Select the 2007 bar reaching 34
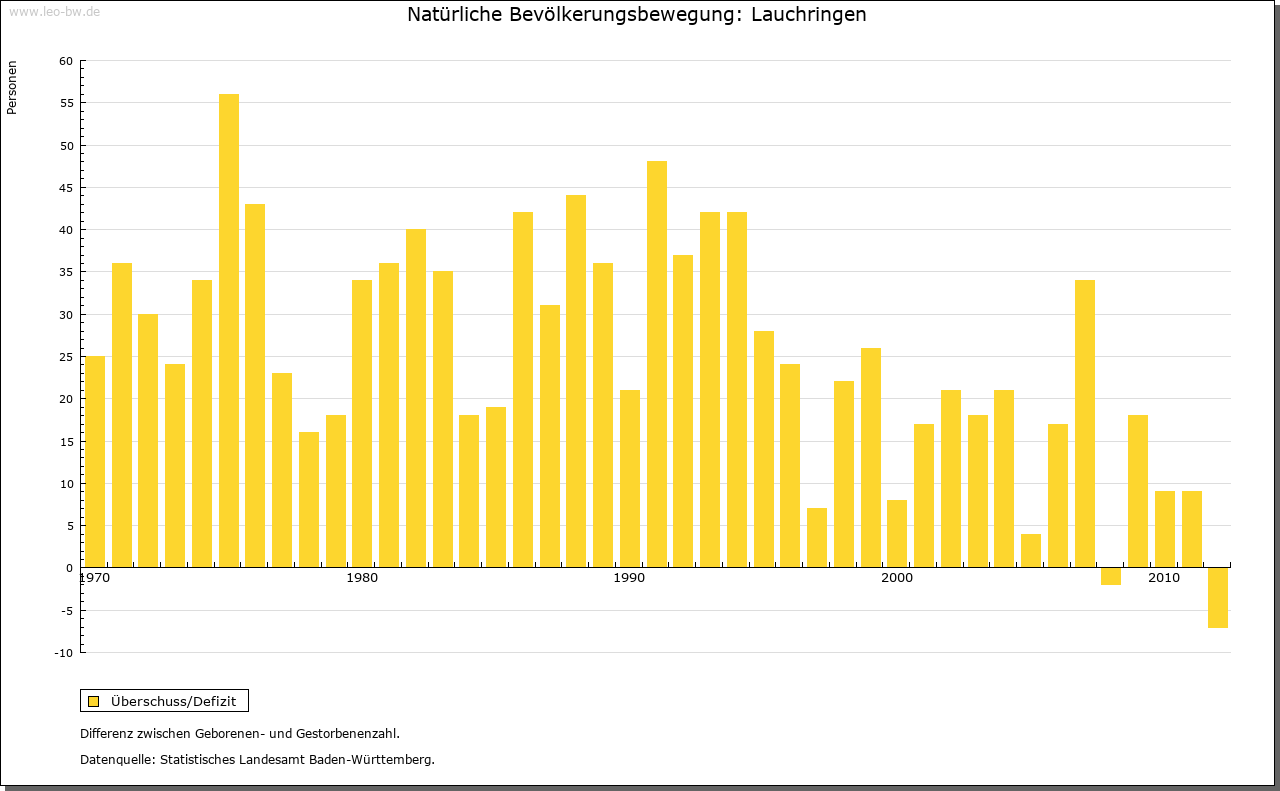The image size is (1280, 791). click(1085, 423)
